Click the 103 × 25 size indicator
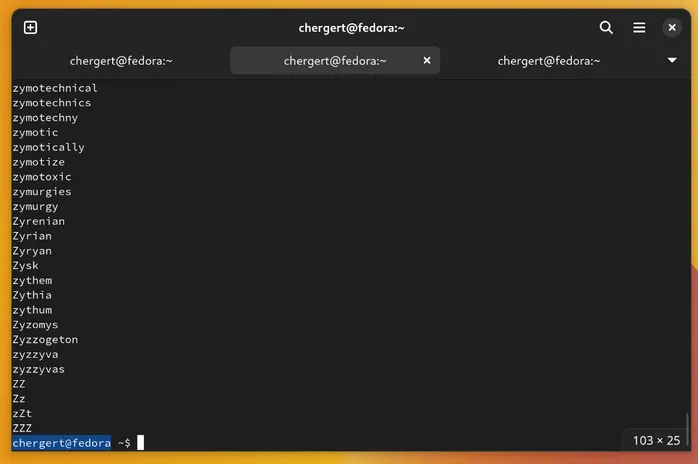The image size is (698, 464). tap(656, 440)
